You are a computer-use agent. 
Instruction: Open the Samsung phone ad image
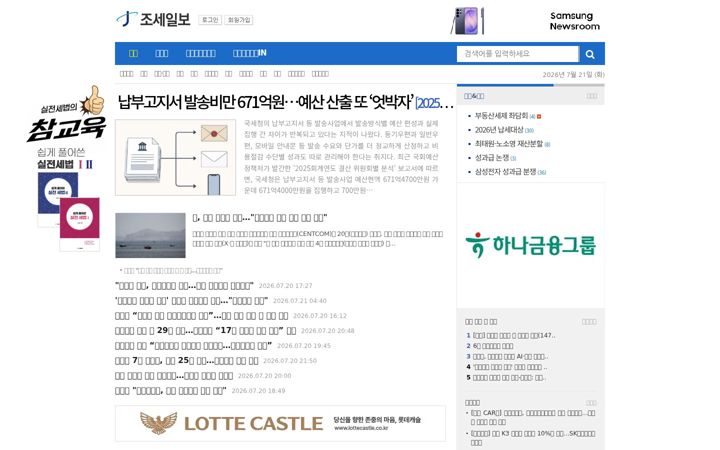(x=467, y=21)
